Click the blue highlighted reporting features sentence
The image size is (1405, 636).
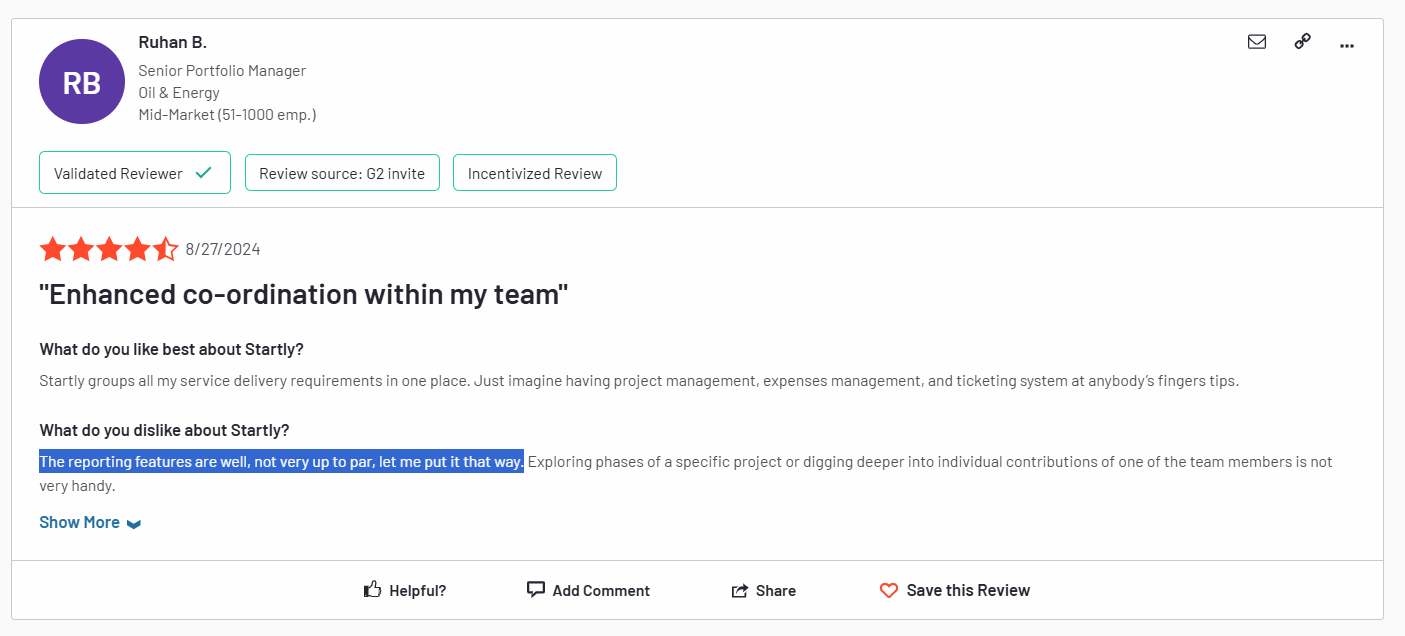point(281,462)
